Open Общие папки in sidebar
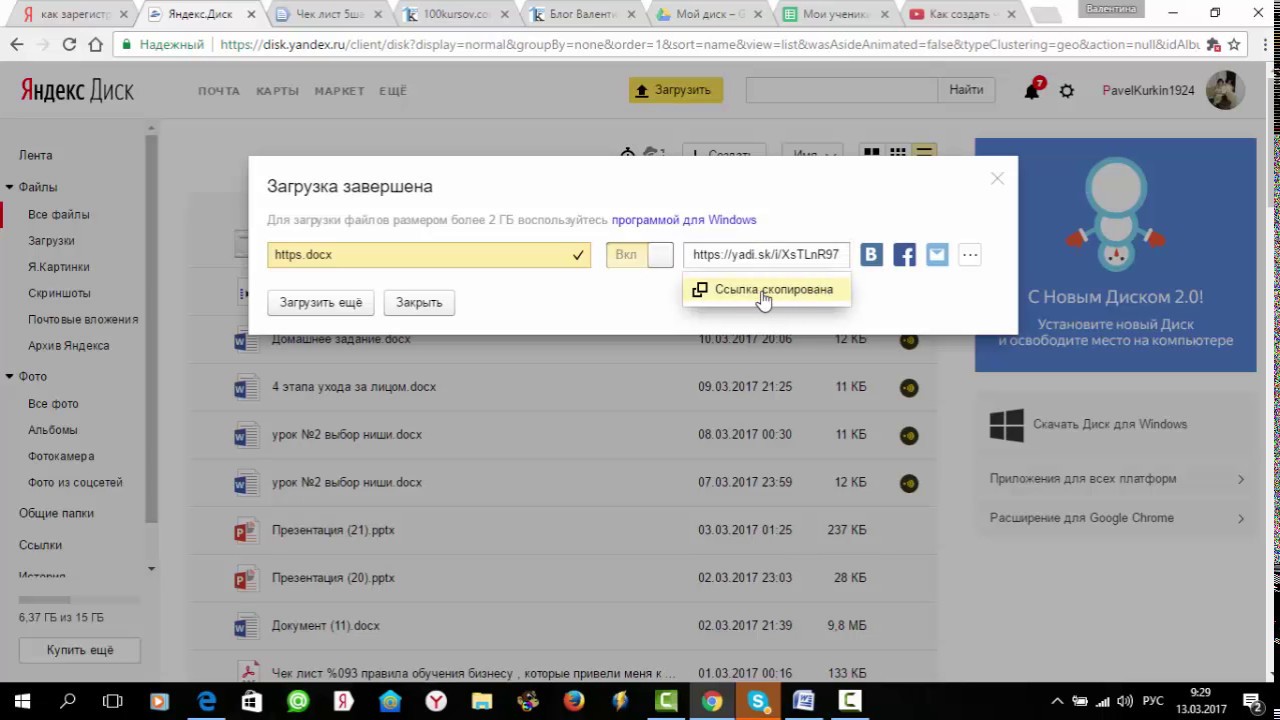 tap(56, 513)
